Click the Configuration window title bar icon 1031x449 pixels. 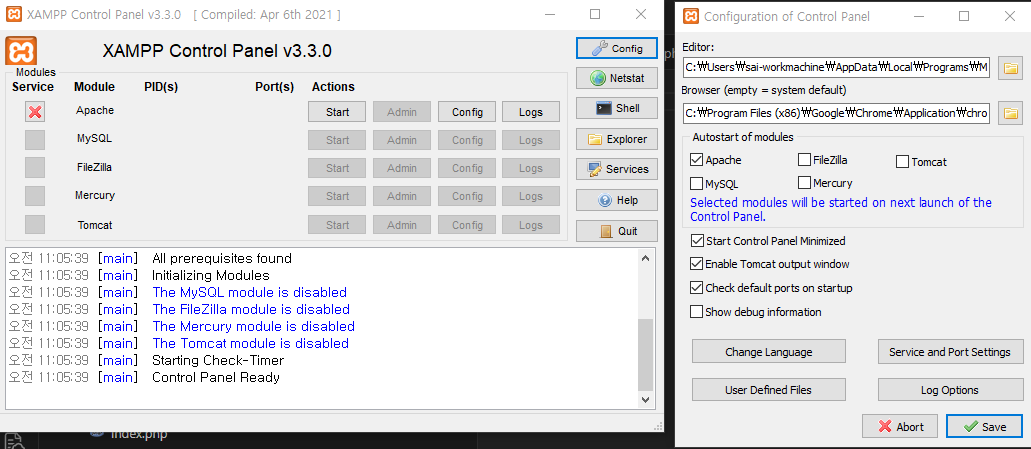pyautogui.click(x=690, y=16)
